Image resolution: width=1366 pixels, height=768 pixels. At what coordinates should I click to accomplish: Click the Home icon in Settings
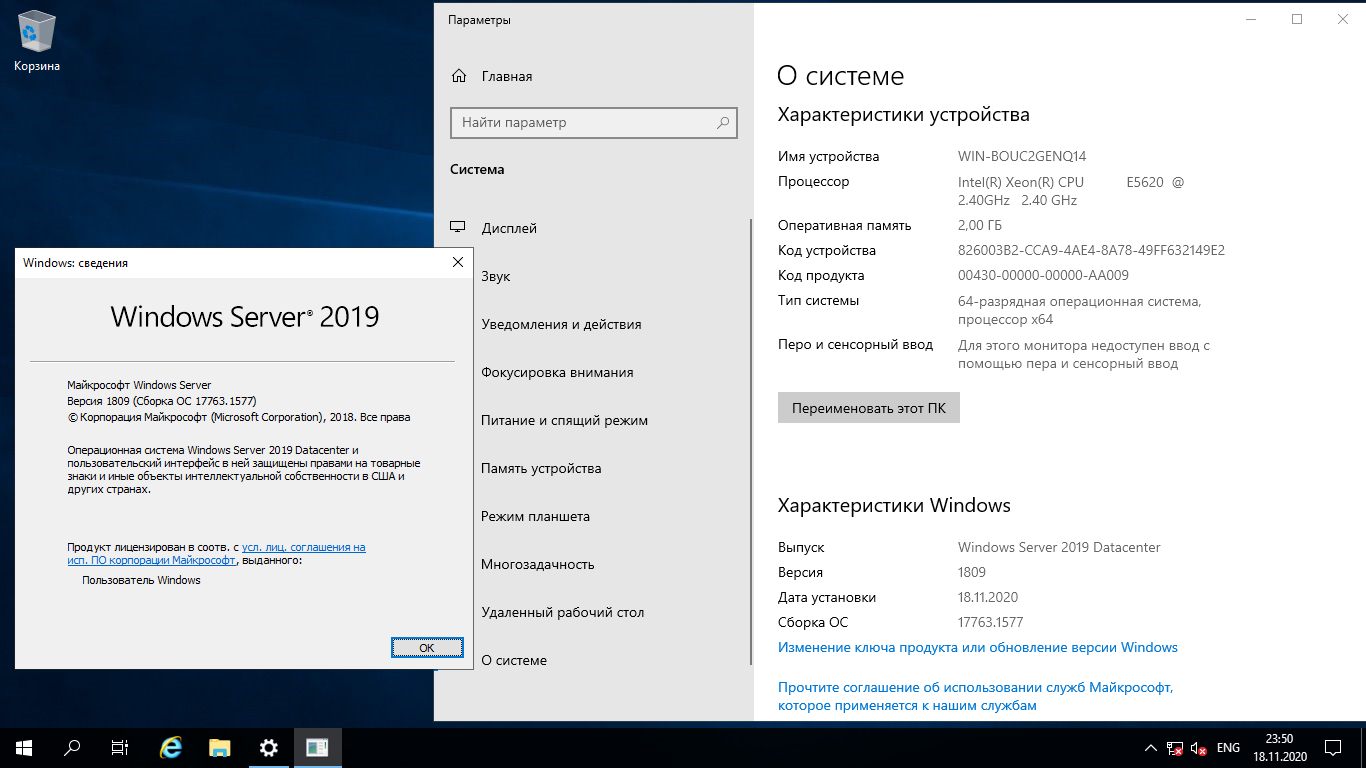[459, 76]
